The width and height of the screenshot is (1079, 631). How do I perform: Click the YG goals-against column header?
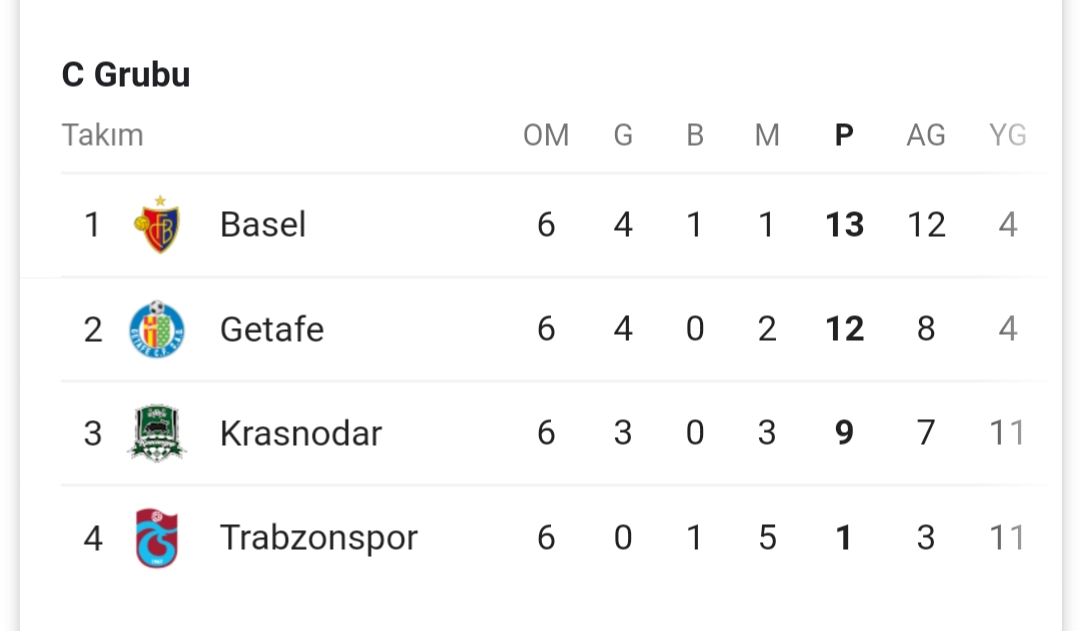click(1007, 135)
